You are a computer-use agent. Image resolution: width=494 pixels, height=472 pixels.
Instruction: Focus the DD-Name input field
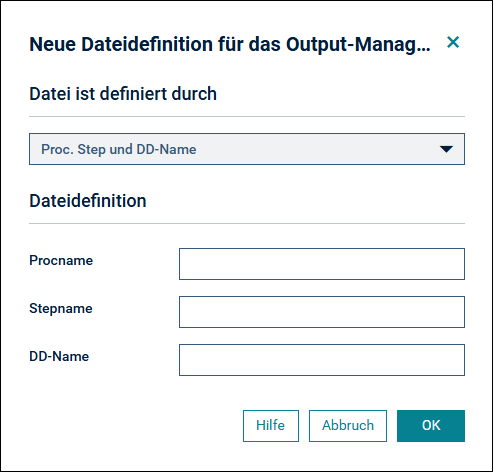pos(322,360)
